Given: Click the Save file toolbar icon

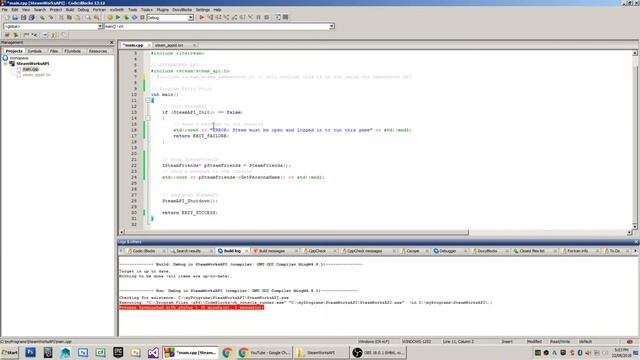Looking at the screenshot, I should 23,18.
